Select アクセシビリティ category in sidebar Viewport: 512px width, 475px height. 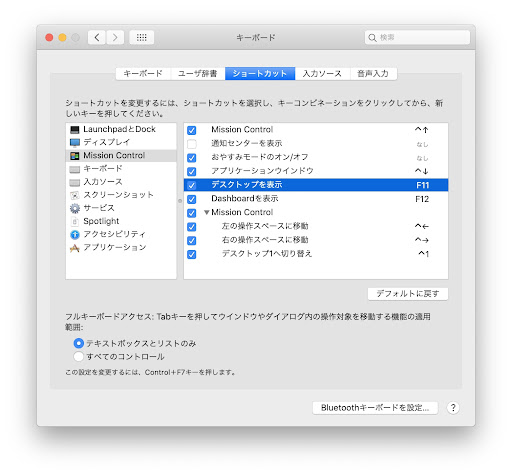coord(121,235)
